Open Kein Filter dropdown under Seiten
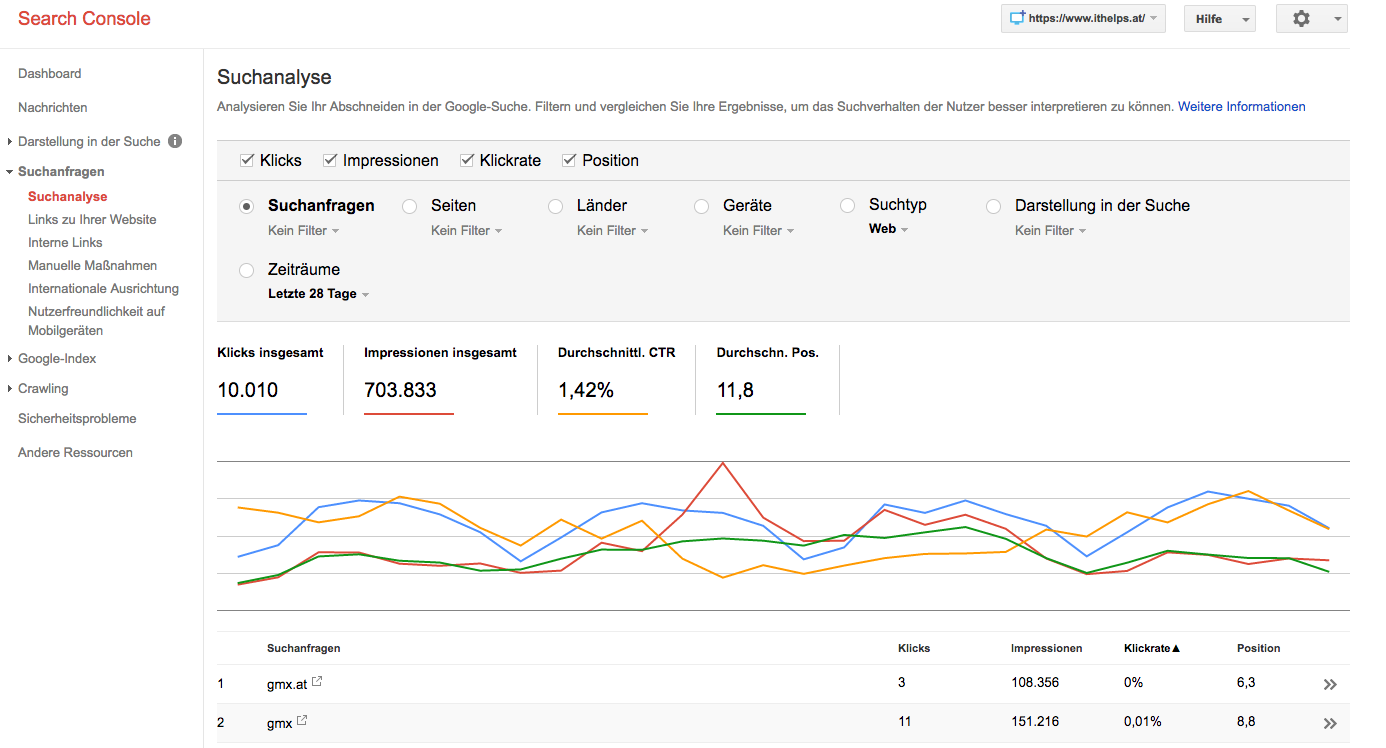 tap(466, 230)
